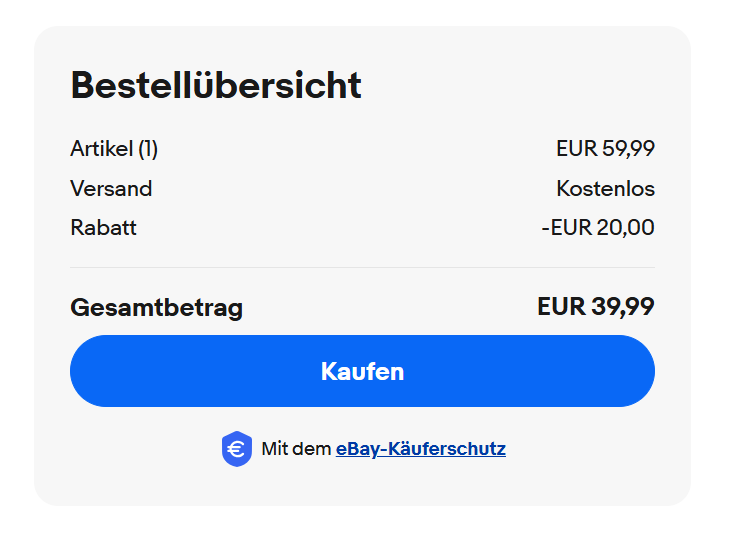729x551 pixels.
Task: Click the discount amount -EUR 20,00
Action: click(598, 227)
